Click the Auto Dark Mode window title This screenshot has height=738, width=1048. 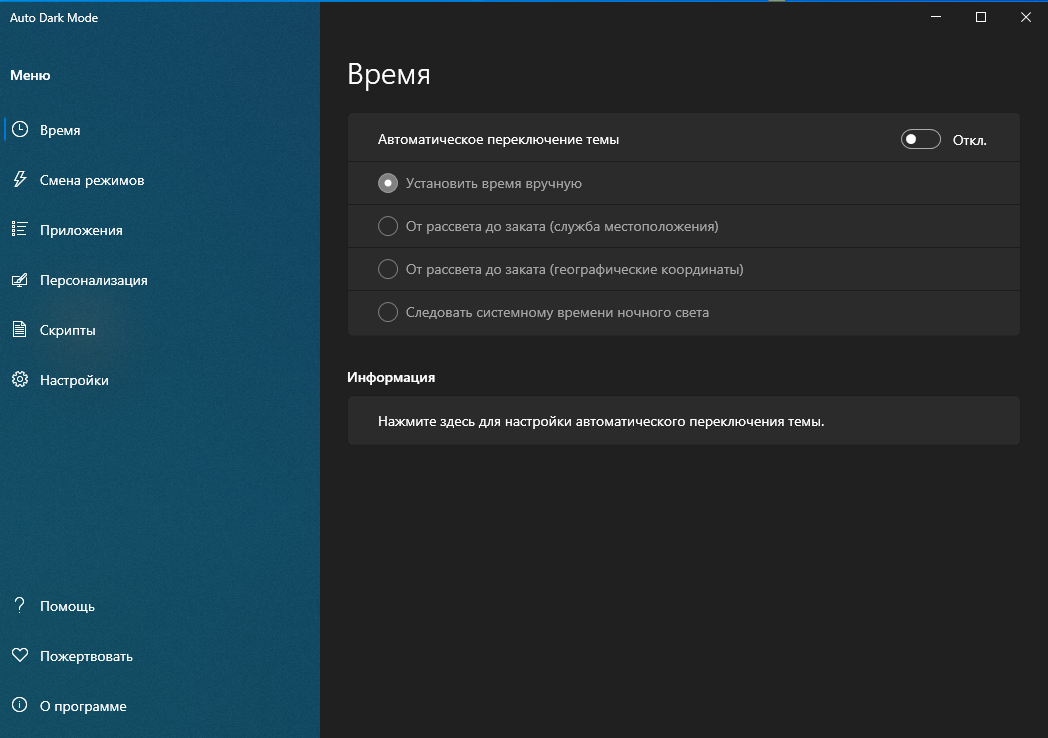pos(54,18)
